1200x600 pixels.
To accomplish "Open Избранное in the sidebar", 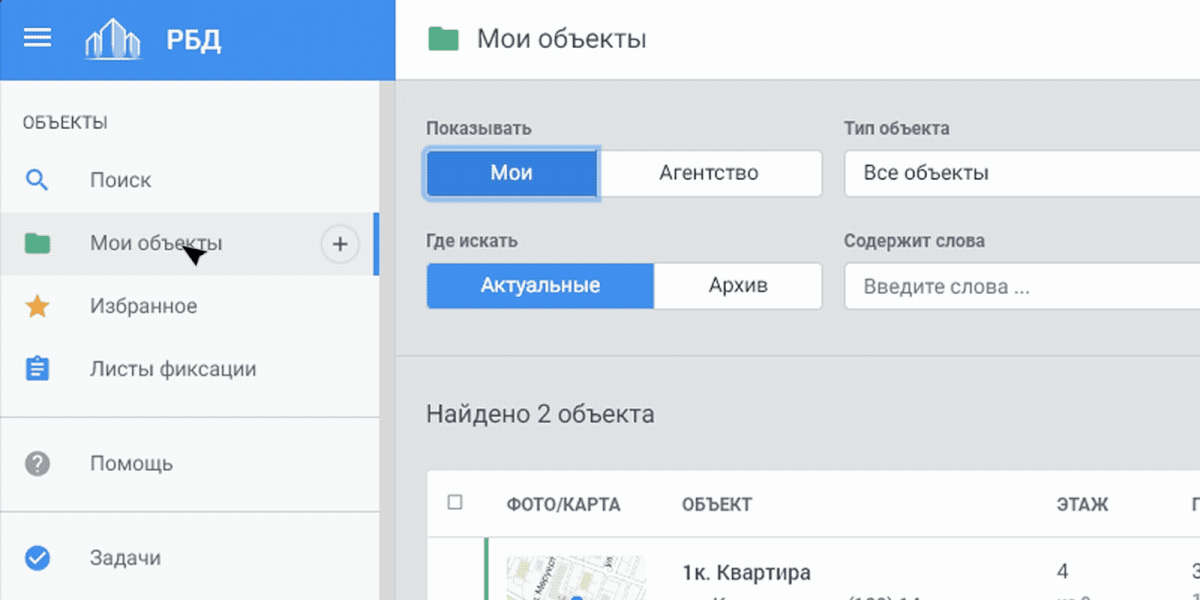I will 143,306.
